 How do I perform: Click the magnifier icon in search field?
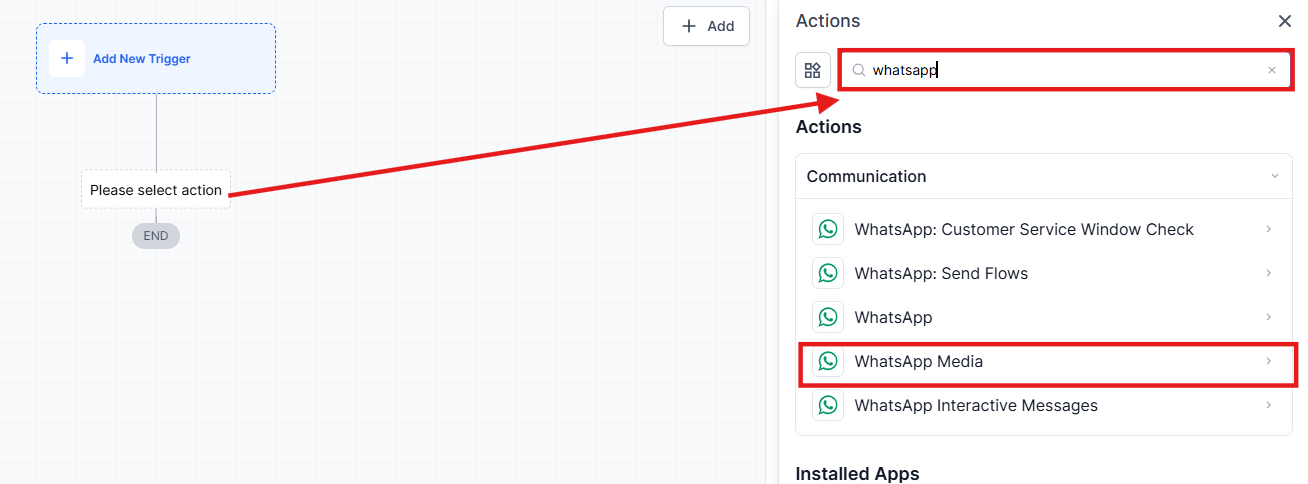[x=858, y=70]
